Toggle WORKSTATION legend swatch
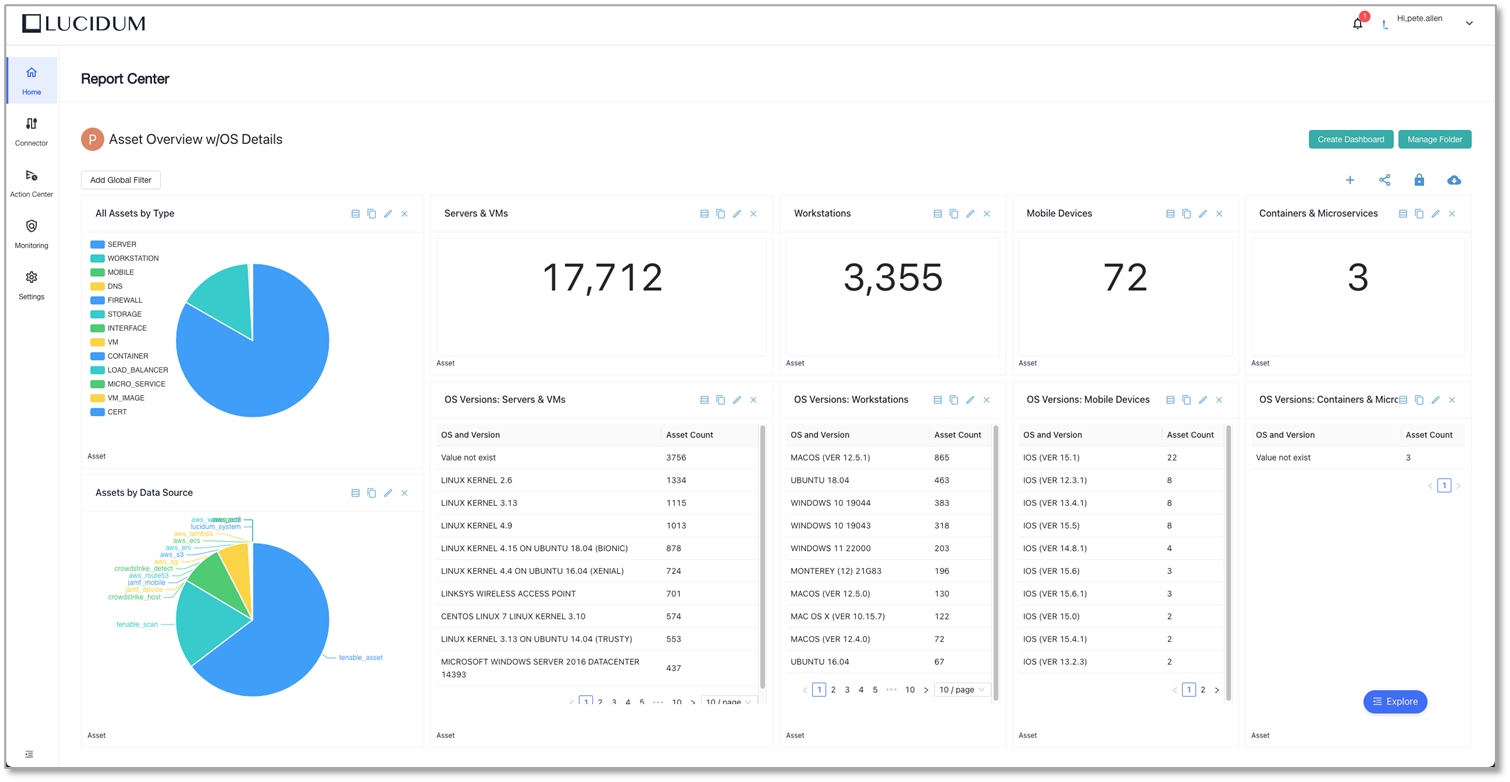The image size is (1510, 782). tap(97, 258)
